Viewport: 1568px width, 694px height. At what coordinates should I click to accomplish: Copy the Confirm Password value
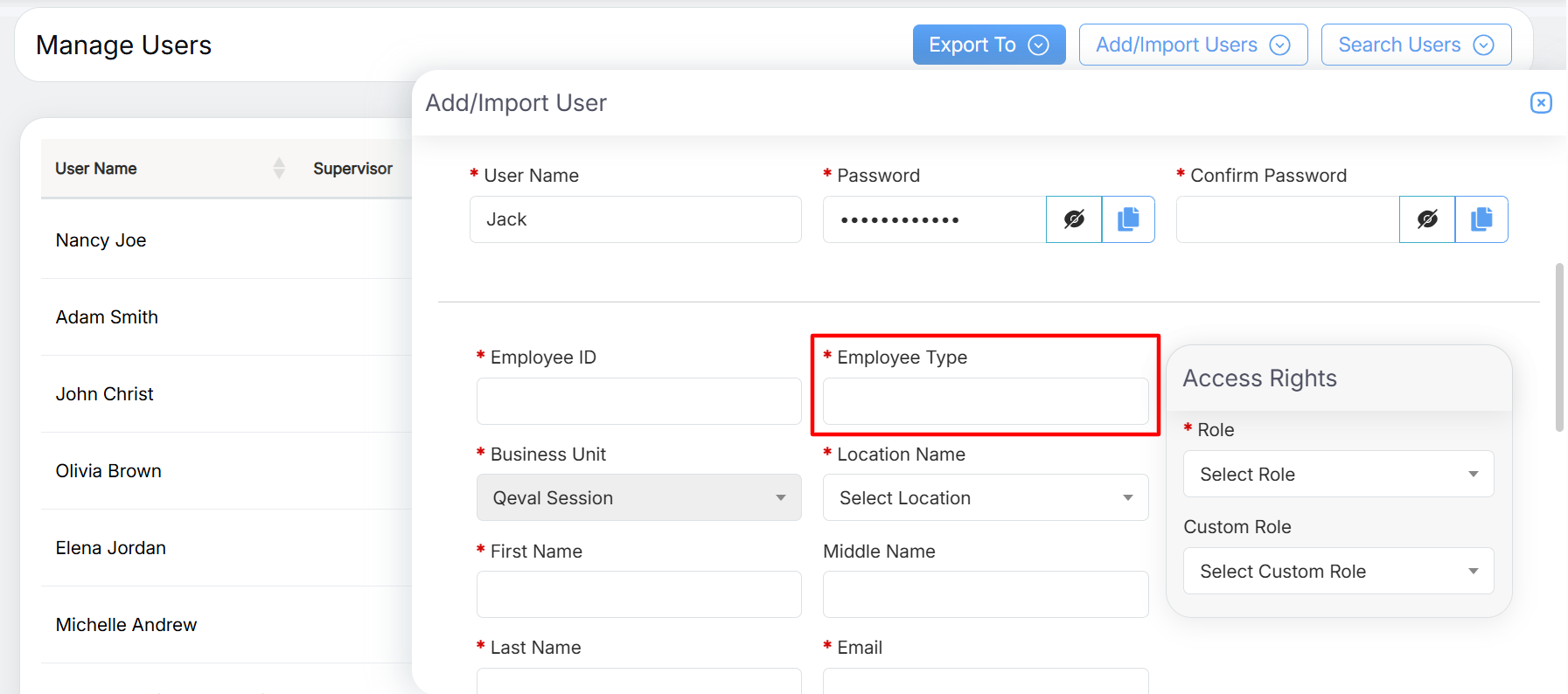coord(1481,219)
